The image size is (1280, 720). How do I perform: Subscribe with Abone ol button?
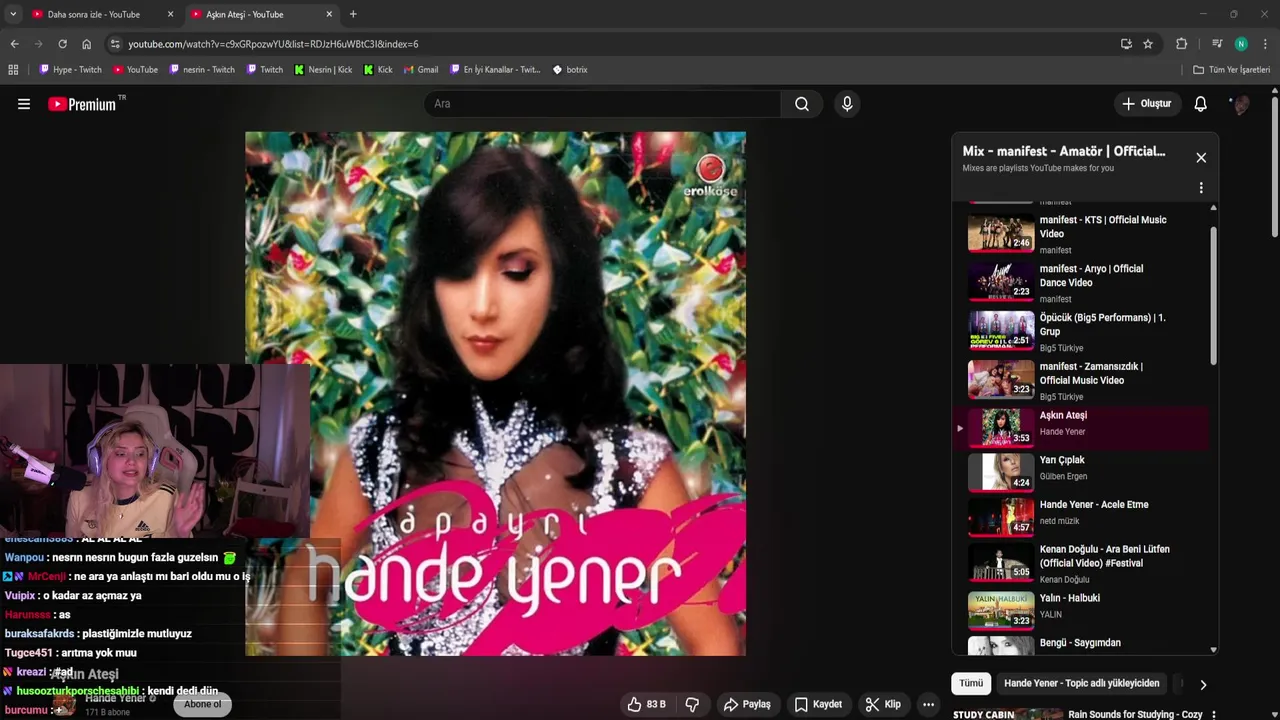202,704
